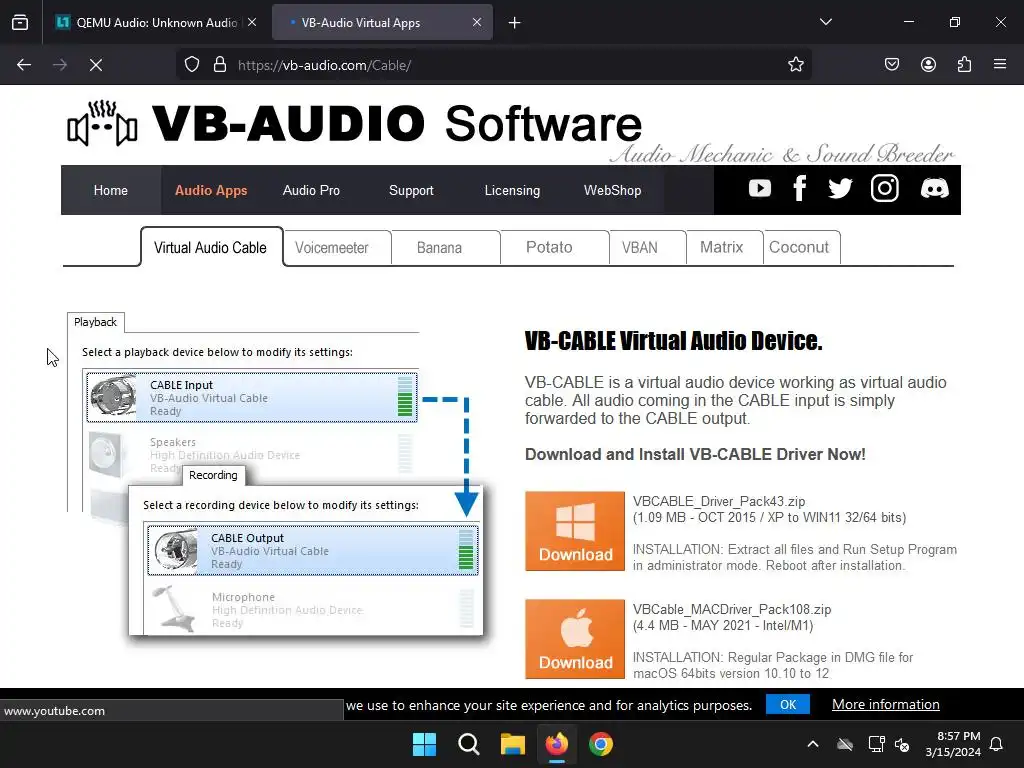Click the CABLE Input device image
The height and width of the screenshot is (768, 1024).
113,395
